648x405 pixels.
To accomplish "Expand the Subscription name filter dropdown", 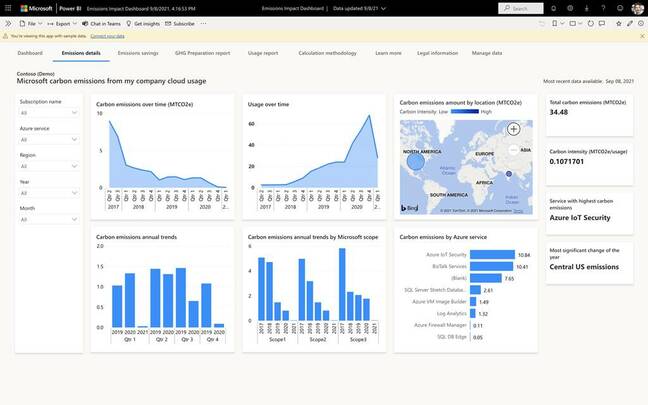I will pos(48,113).
